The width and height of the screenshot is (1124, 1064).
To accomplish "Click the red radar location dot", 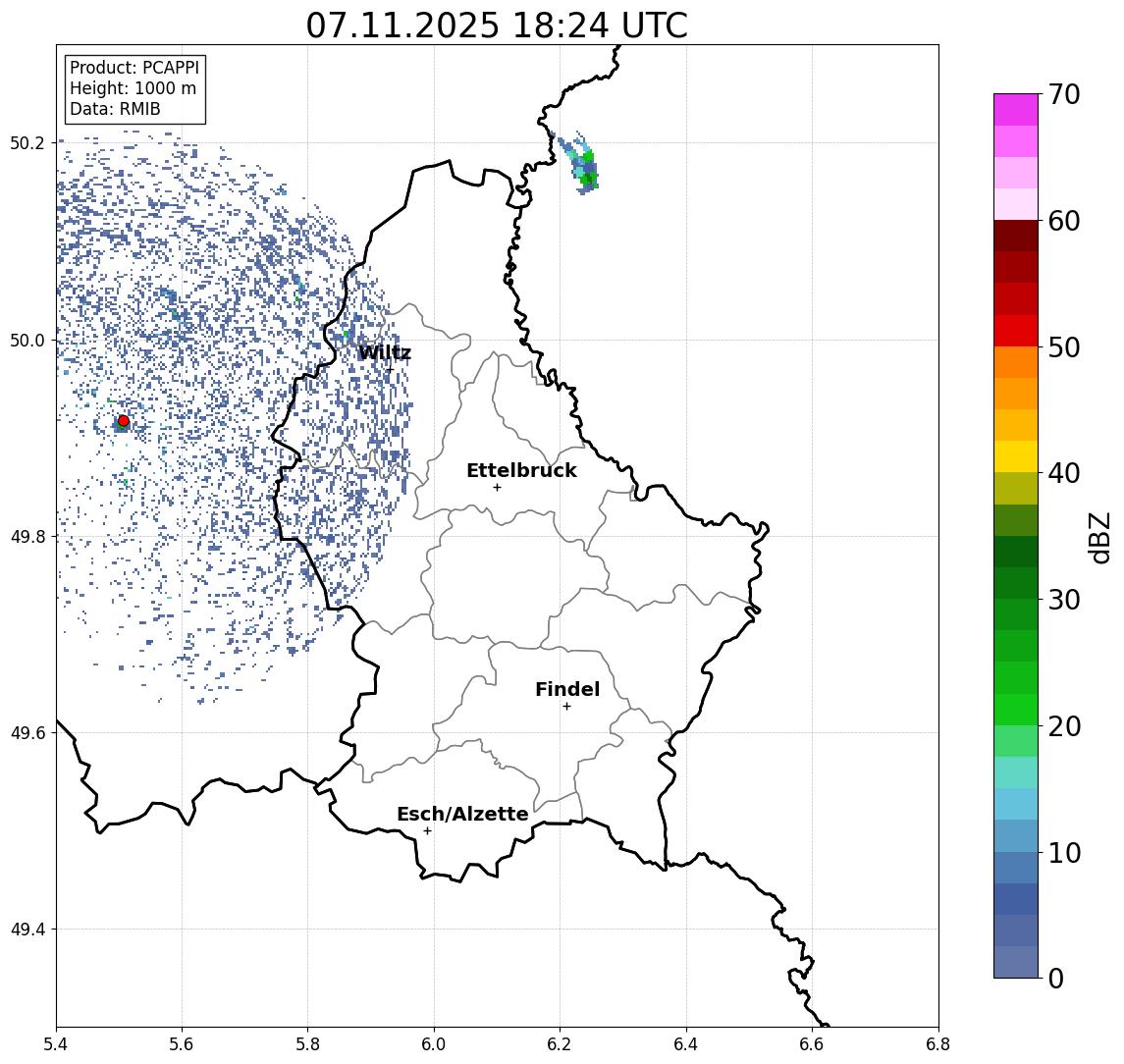I will (x=124, y=421).
